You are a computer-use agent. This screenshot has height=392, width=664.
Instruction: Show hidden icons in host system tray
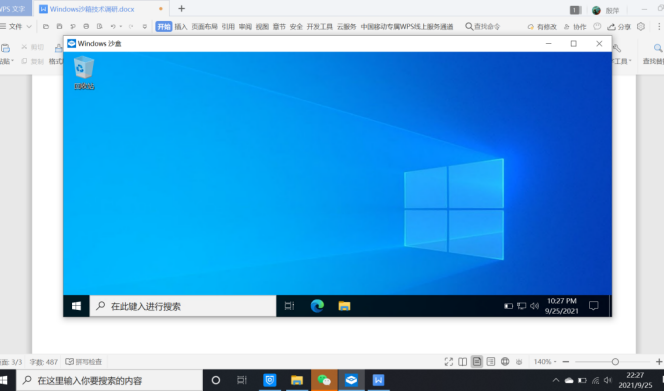556,380
